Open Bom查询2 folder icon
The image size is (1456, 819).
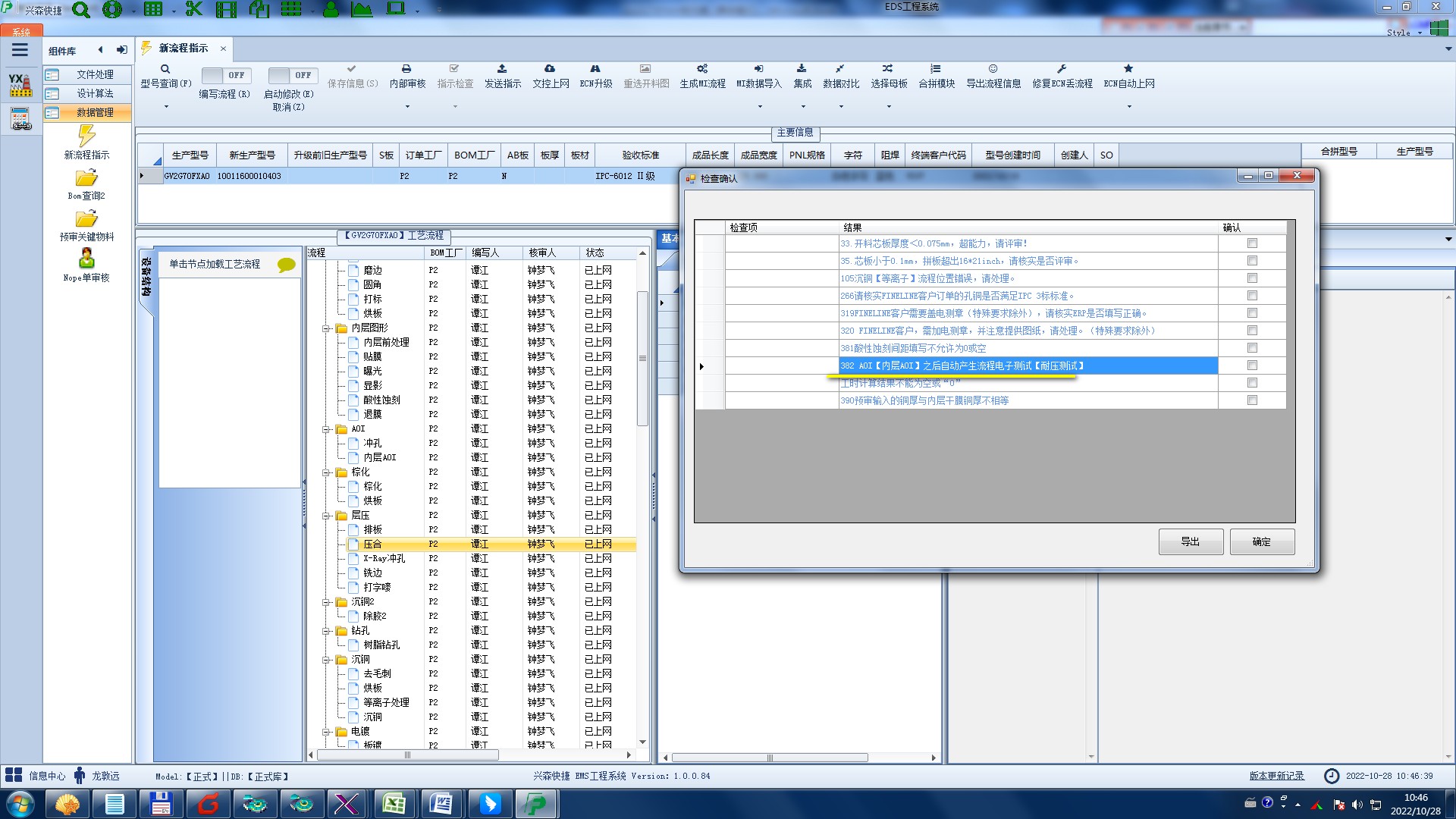click(86, 178)
